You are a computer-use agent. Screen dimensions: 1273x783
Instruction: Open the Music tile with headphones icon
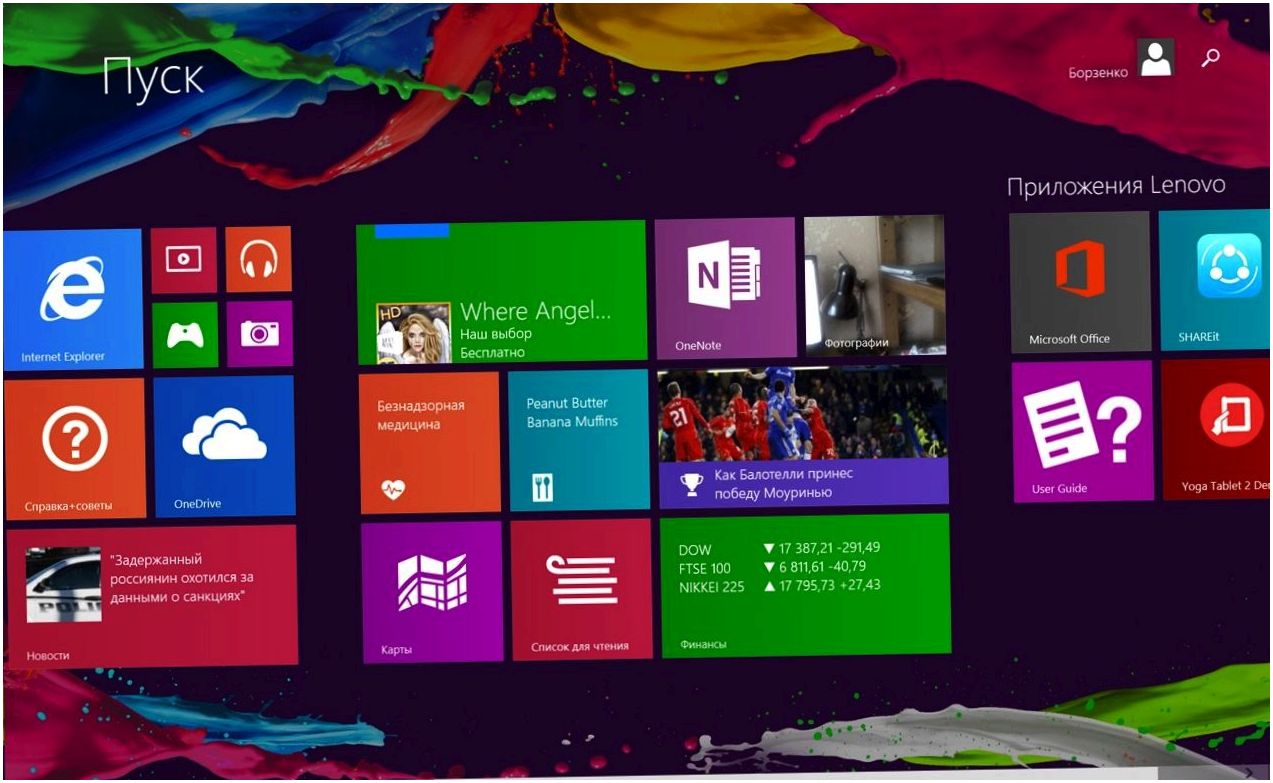[x=259, y=259]
